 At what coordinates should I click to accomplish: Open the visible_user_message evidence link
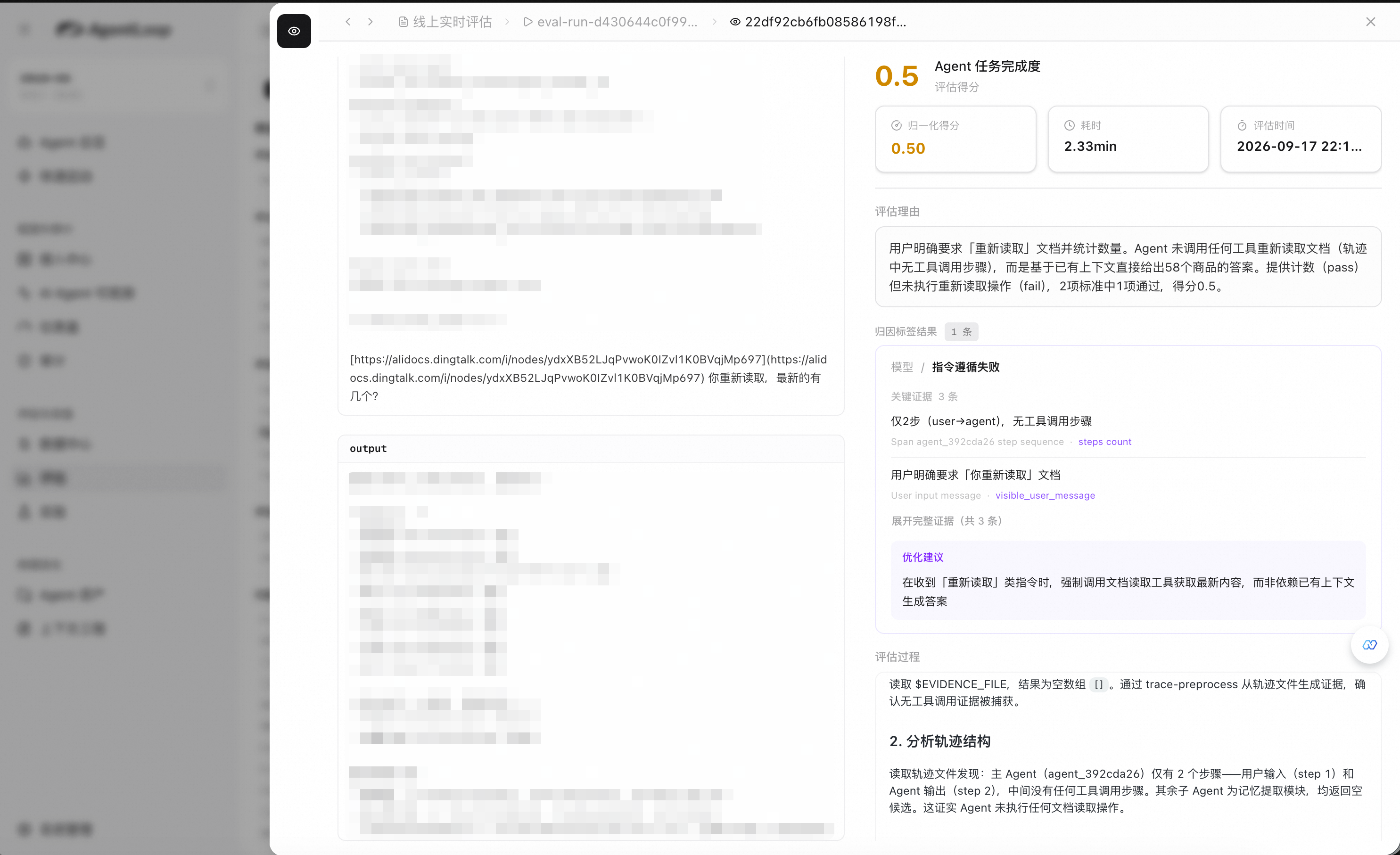pyautogui.click(x=1045, y=495)
